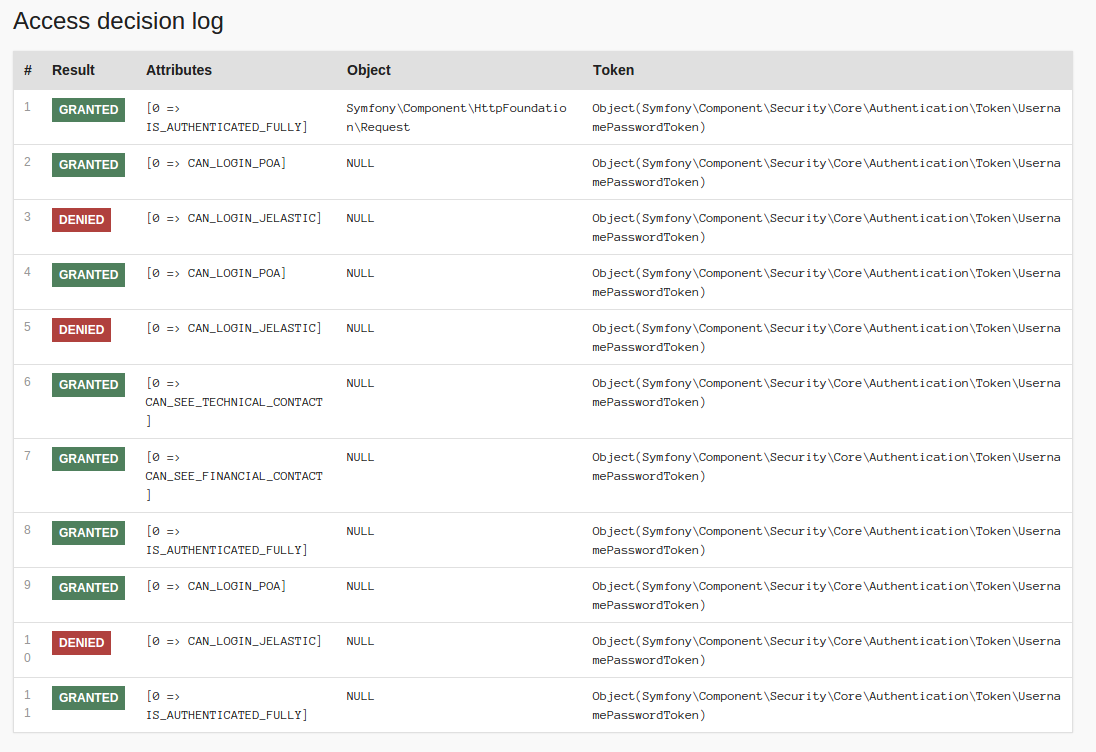Select the UsernamePasswordToken text in row 7
The image size is (1096, 752).
[x=826, y=467]
